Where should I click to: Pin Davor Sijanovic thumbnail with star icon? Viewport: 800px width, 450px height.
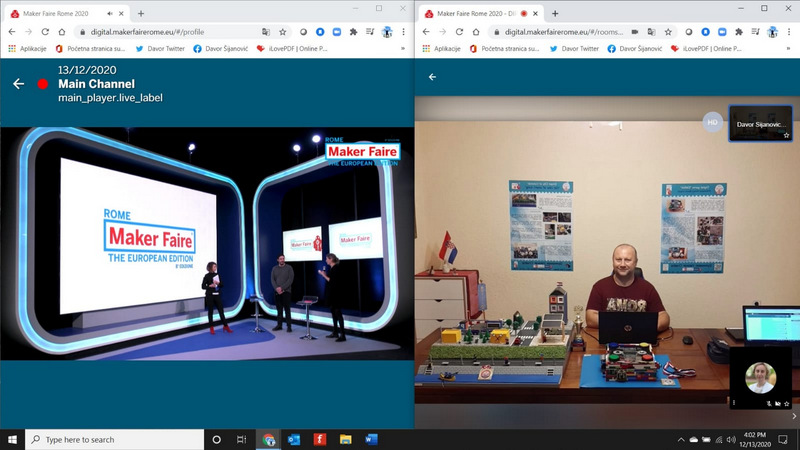click(787, 135)
